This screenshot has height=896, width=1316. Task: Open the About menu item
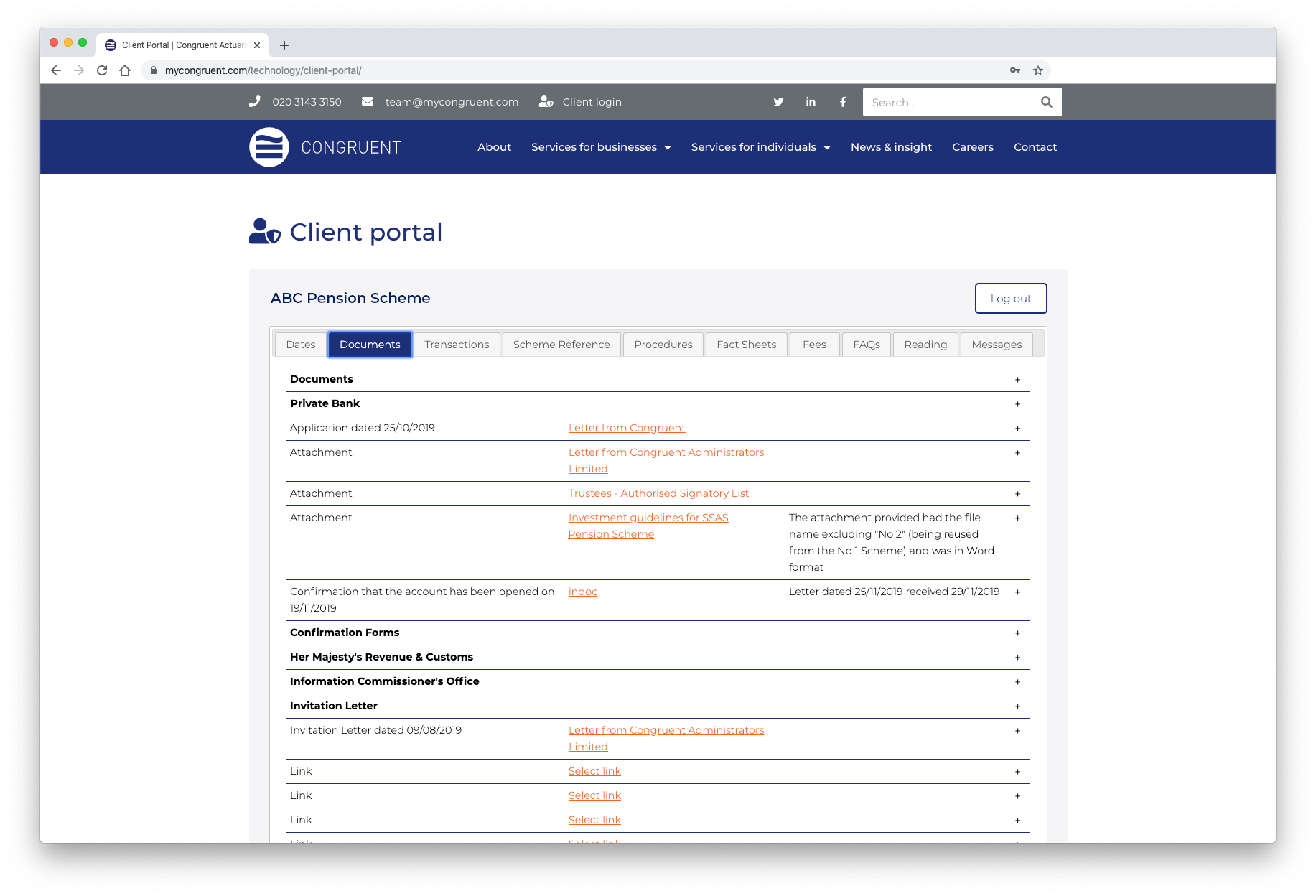494,147
